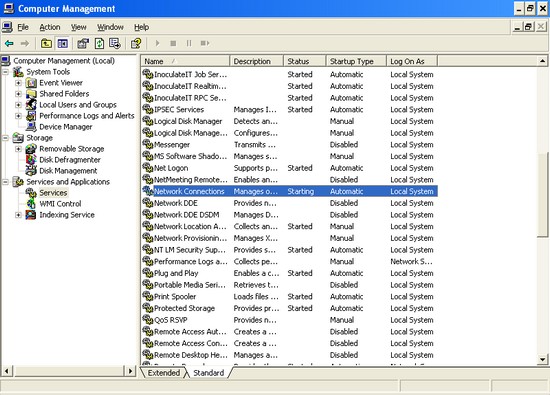Click the Up one level folder icon
The width and height of the screenshot is (550, 395).
[46, 43]
